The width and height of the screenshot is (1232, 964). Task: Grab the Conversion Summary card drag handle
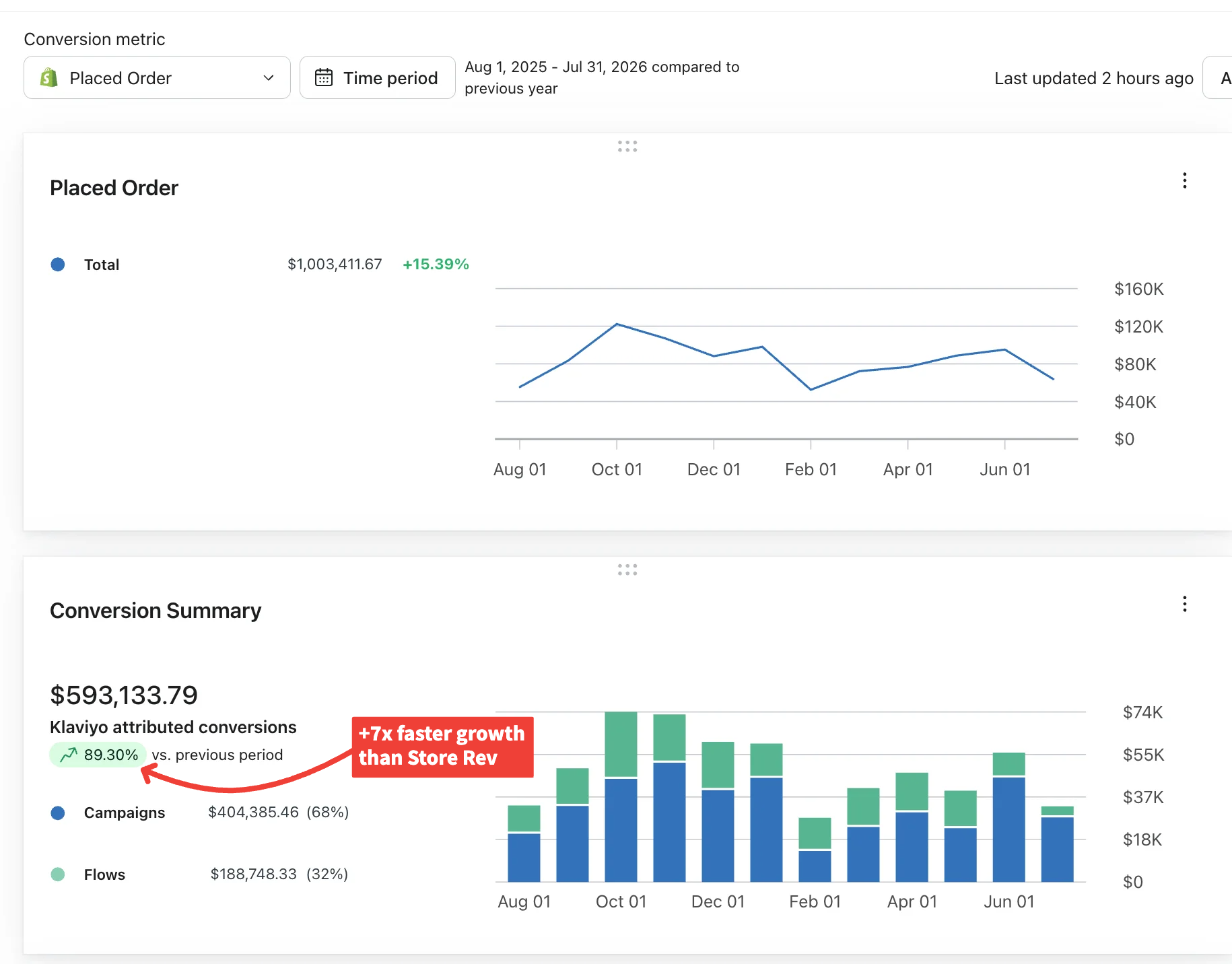pos(627,570)
